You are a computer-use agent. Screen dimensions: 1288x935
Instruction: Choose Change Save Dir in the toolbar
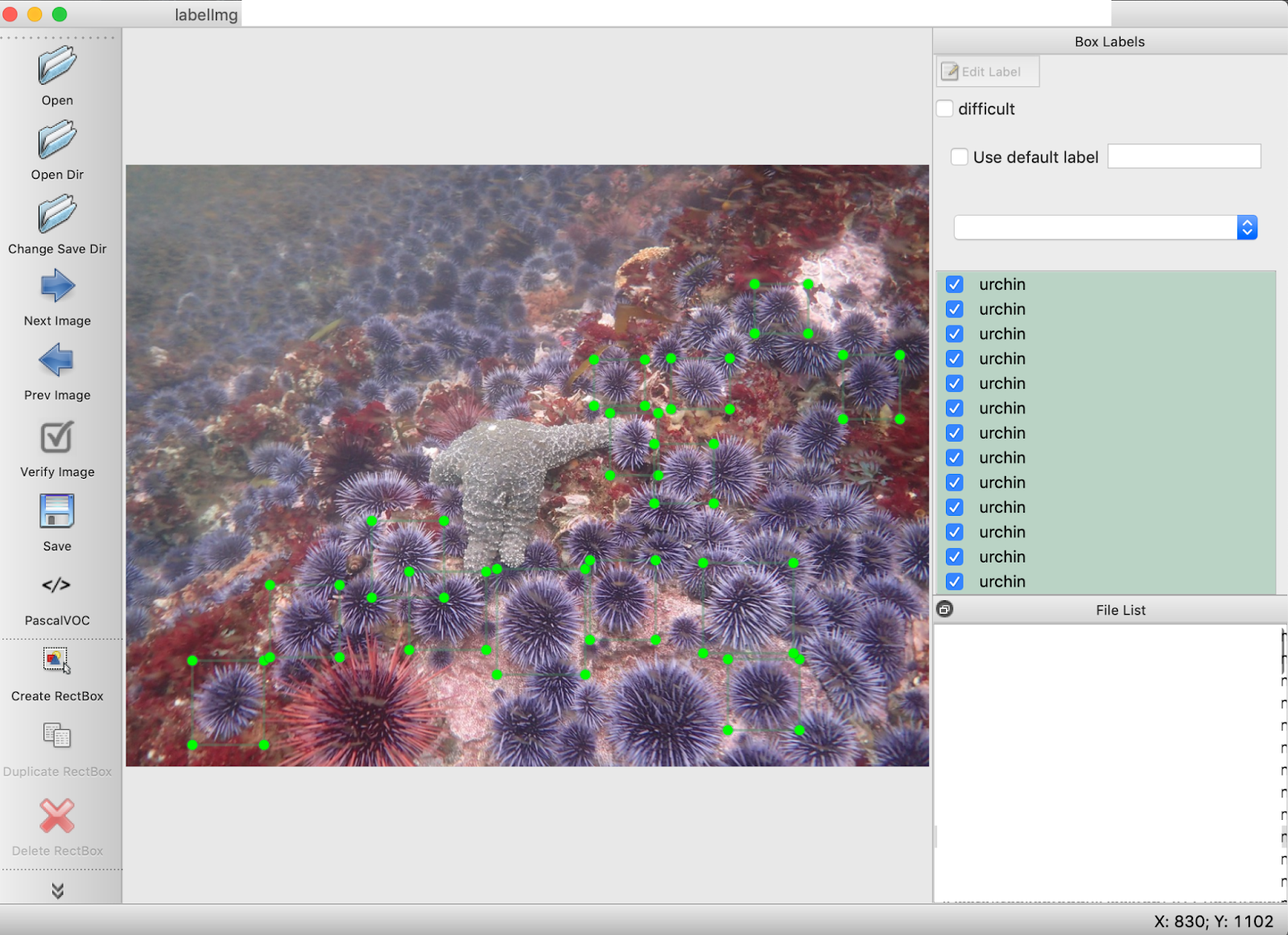(x=57, y=214)
